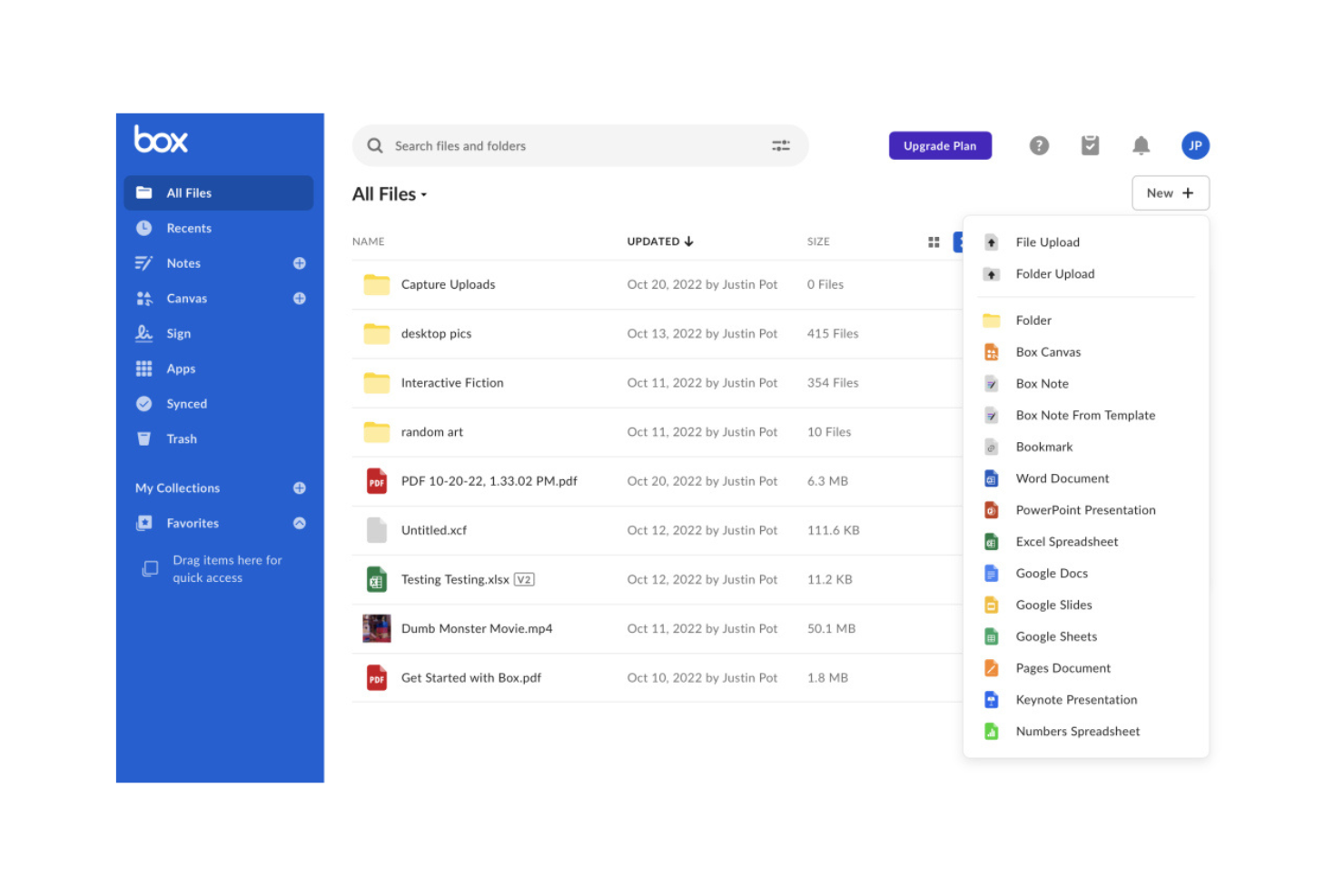Click the Box logo

pyautogui.click(x=161, y=139)
